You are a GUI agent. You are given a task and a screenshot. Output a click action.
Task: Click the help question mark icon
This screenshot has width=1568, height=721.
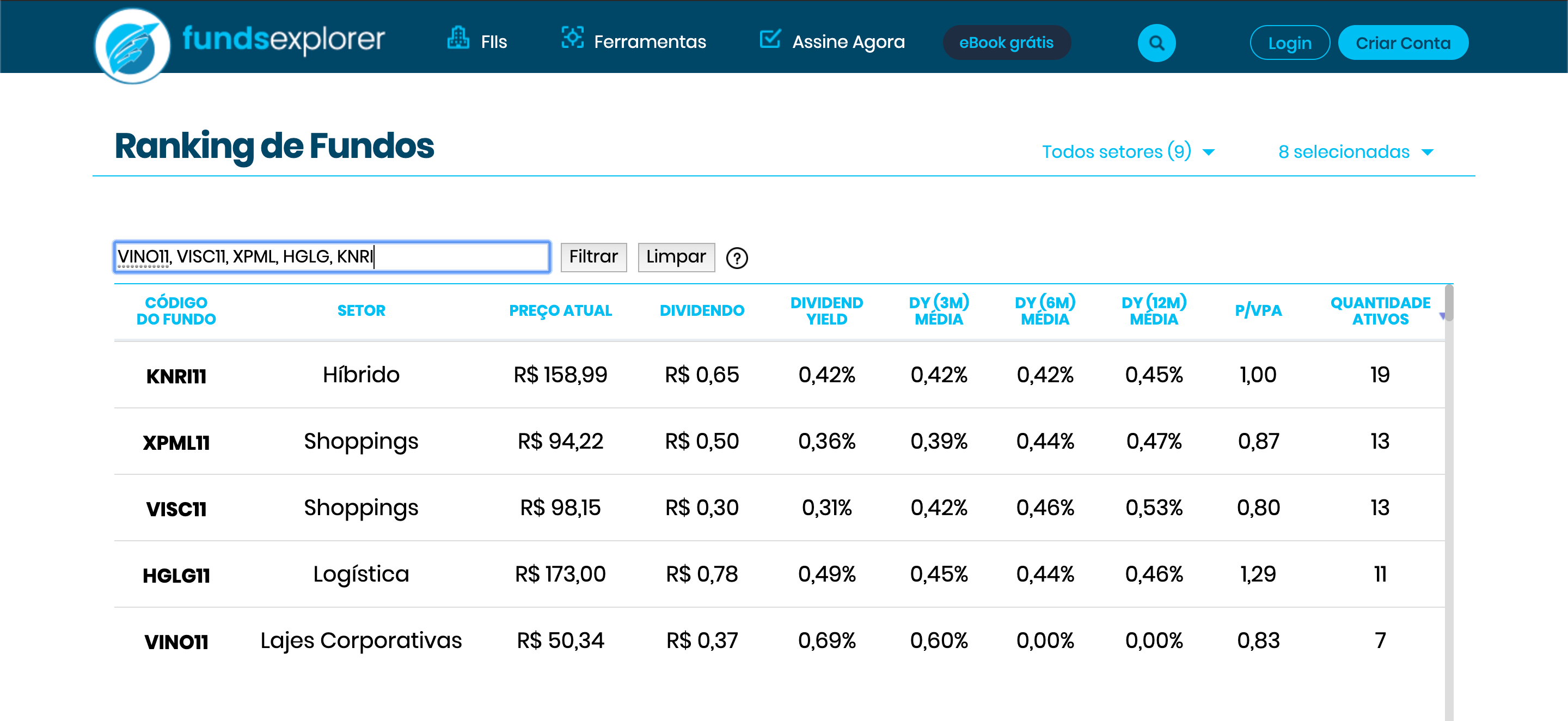737,258
